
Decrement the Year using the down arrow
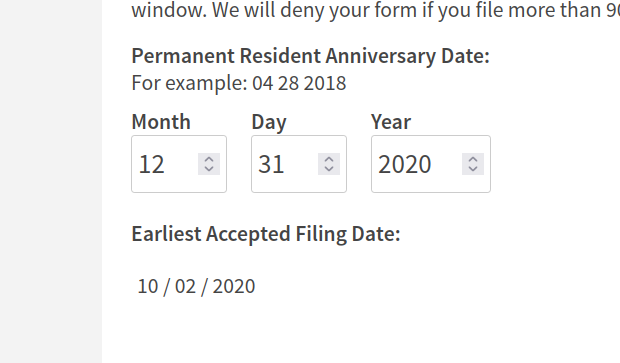point(473,169)
